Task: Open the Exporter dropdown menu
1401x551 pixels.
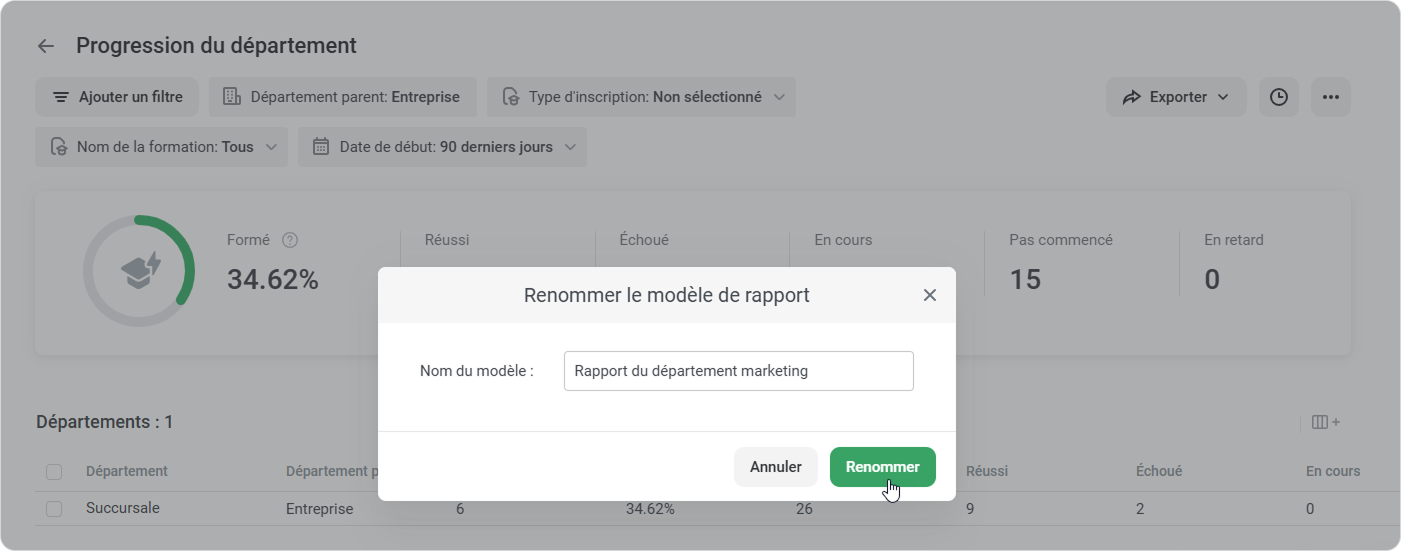Action: tap(1176, 97)
